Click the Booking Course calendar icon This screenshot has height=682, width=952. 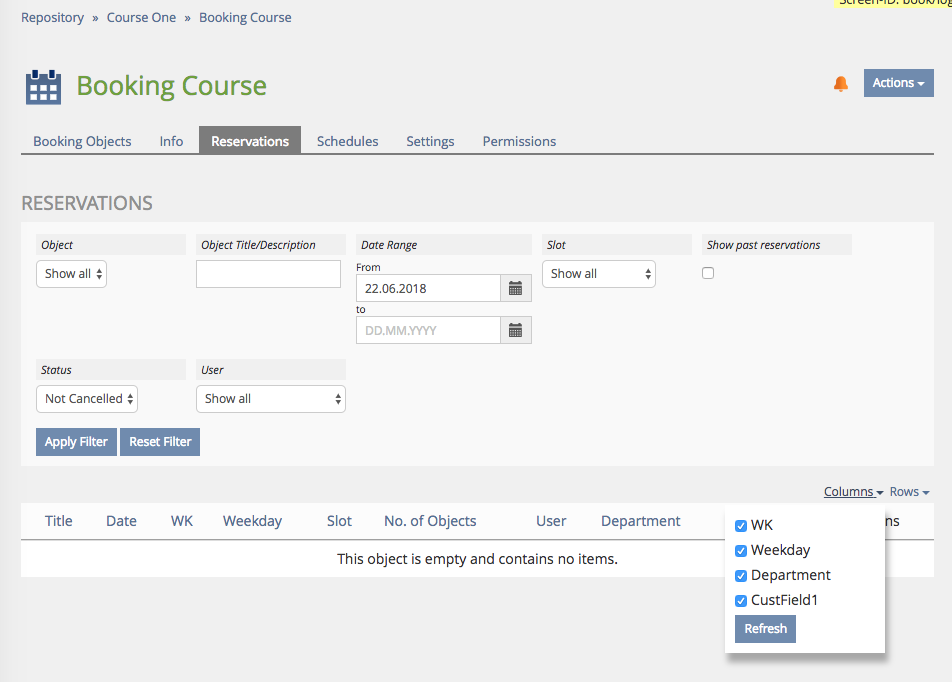[x=43, y=87]
